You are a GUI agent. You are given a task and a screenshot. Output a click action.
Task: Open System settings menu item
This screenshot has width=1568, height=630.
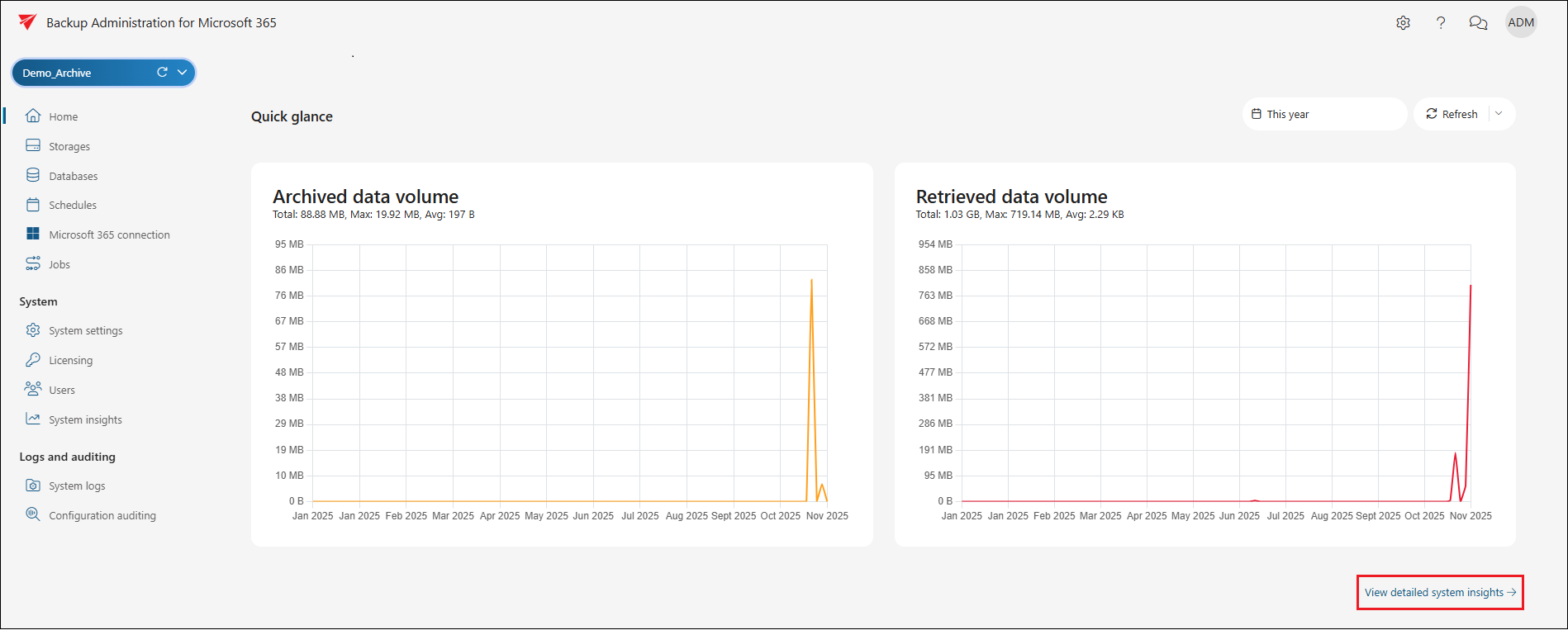85,330
